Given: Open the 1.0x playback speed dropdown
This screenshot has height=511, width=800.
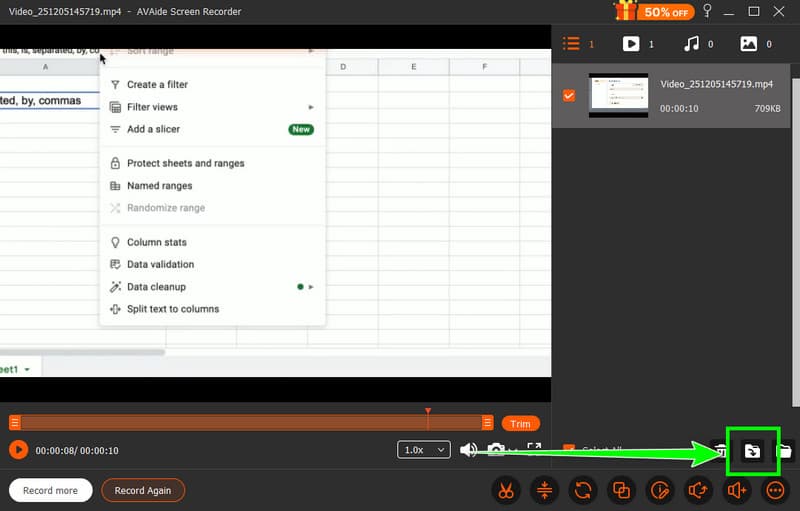Looking at the screenshot, I should pos(424,450).
